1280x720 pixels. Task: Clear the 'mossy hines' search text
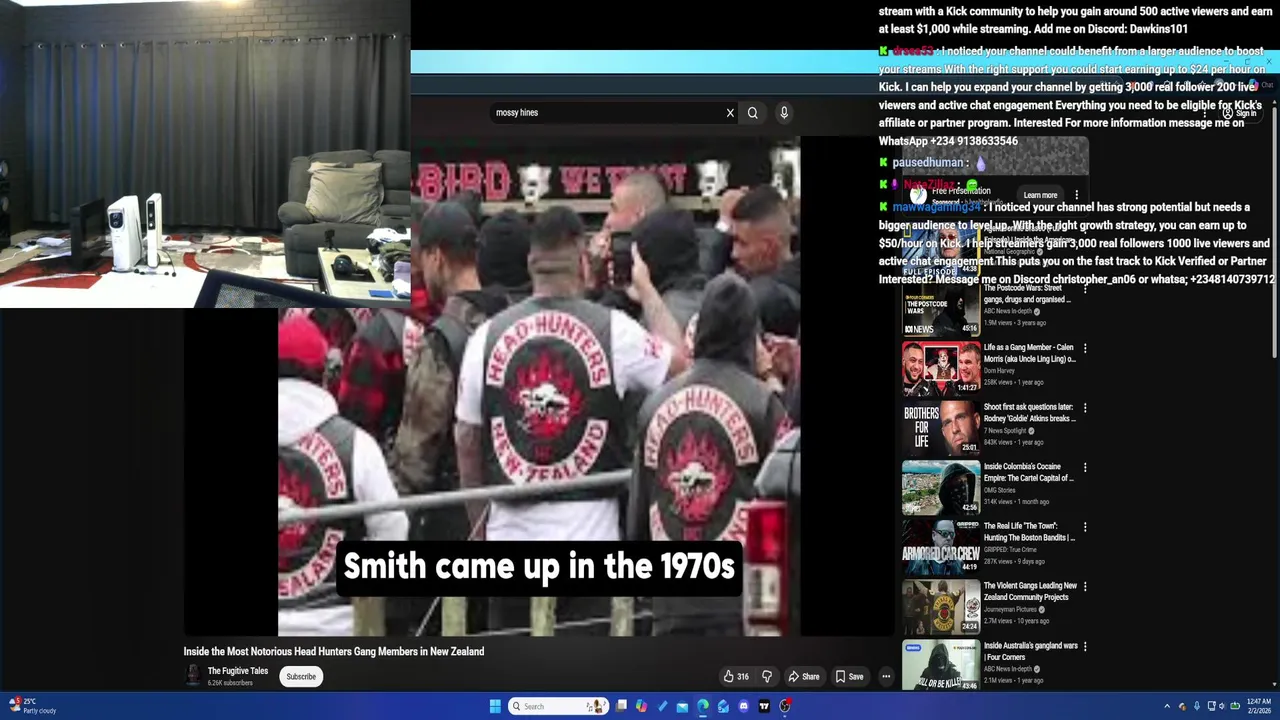tap(730, 113)
